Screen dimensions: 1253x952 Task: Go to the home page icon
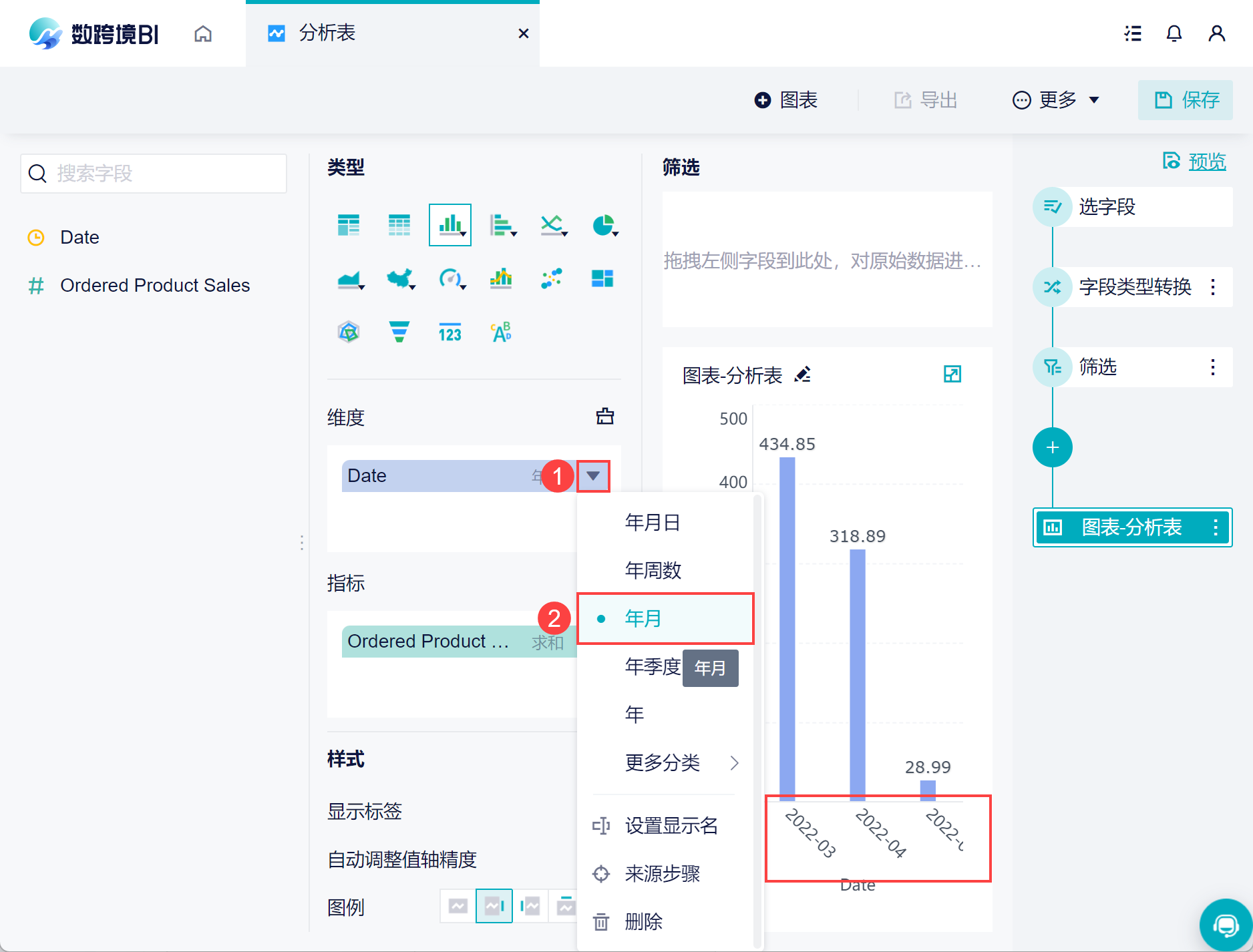[203, 33]
